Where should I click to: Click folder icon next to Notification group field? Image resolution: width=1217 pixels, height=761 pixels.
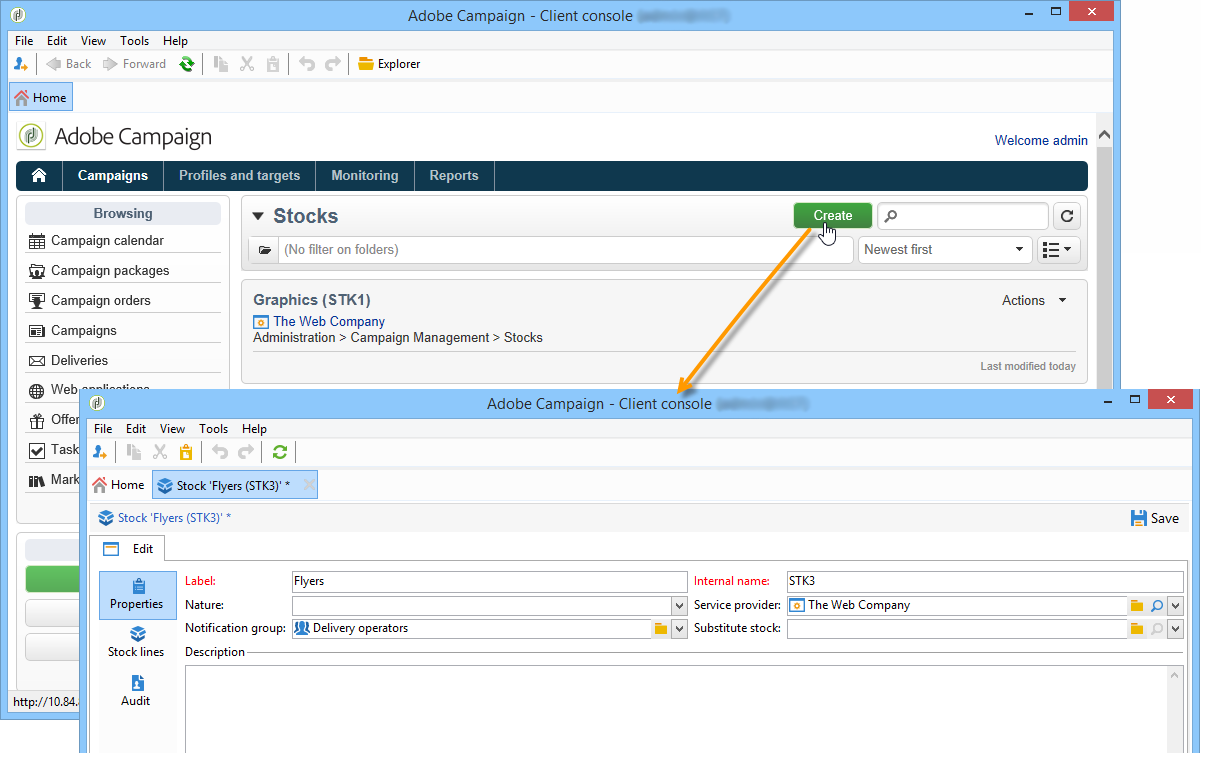(x=660, y=629)
